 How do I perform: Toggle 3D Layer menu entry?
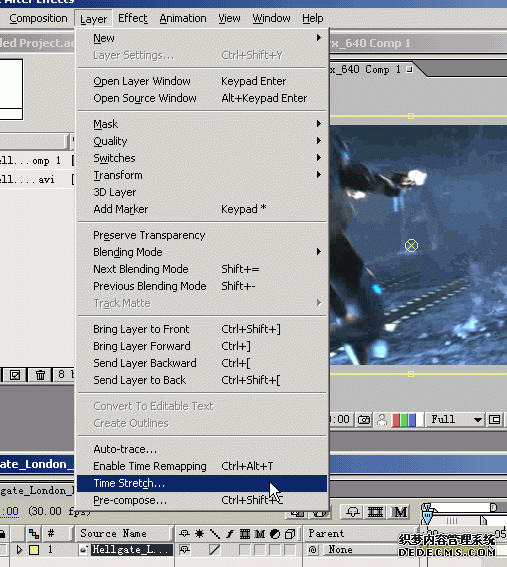202,192
